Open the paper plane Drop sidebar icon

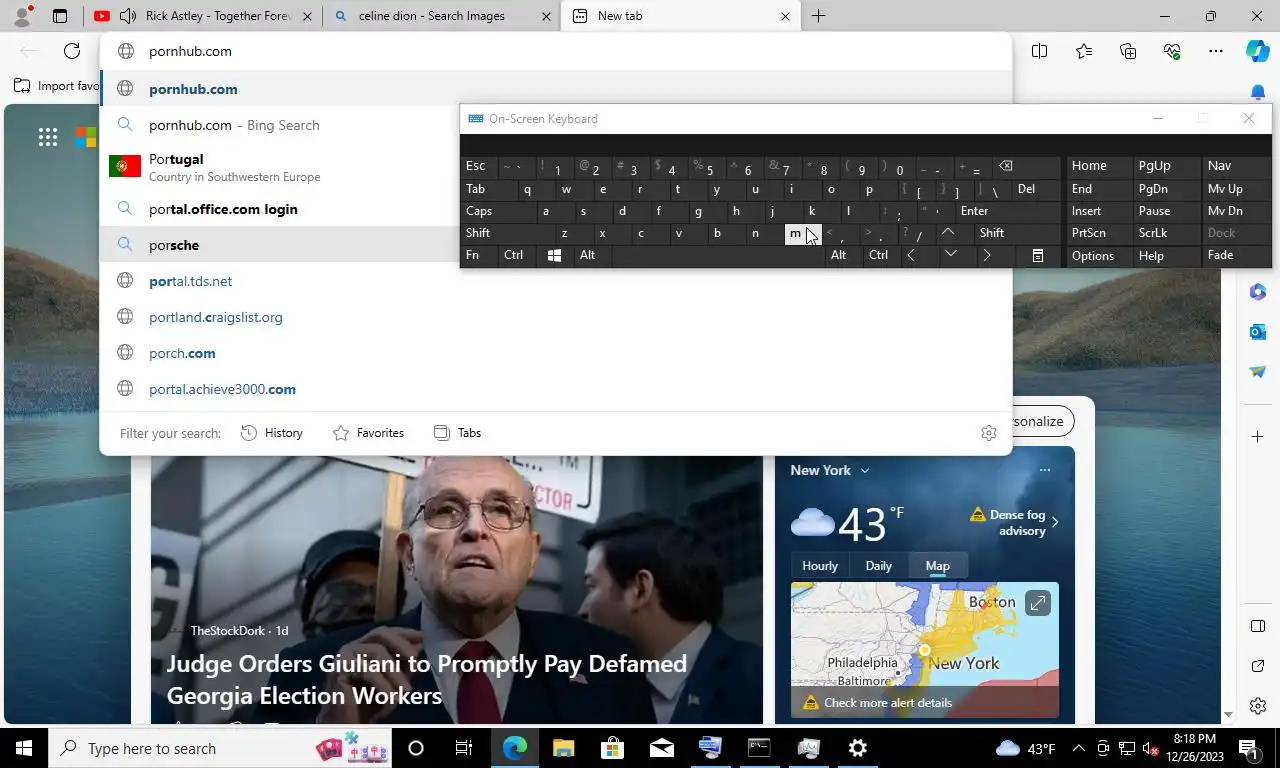[x=1258, y=371]
